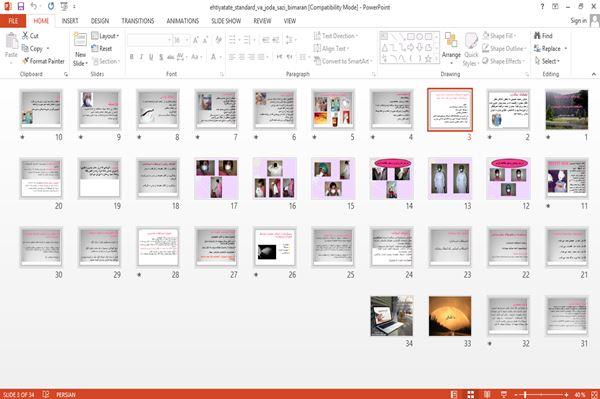Click the Italic formatting icon
This screenshot has height=399, width=600.
click(x=141, y=57)
